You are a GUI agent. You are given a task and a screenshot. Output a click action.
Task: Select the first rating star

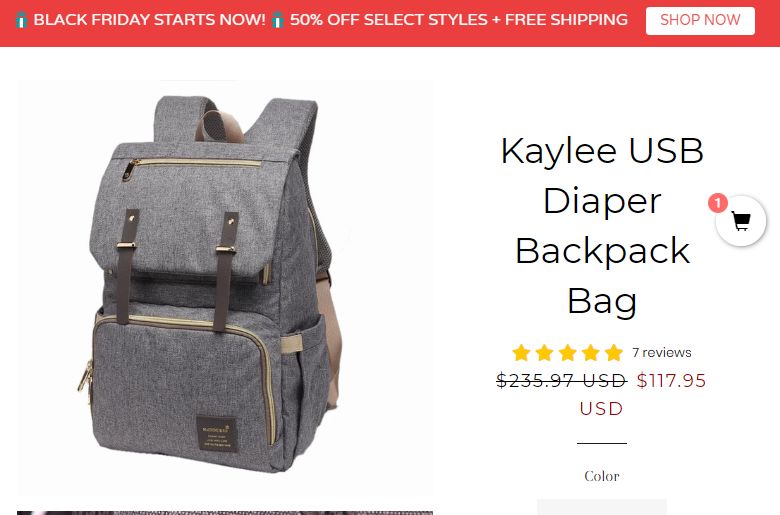point(521,353)
